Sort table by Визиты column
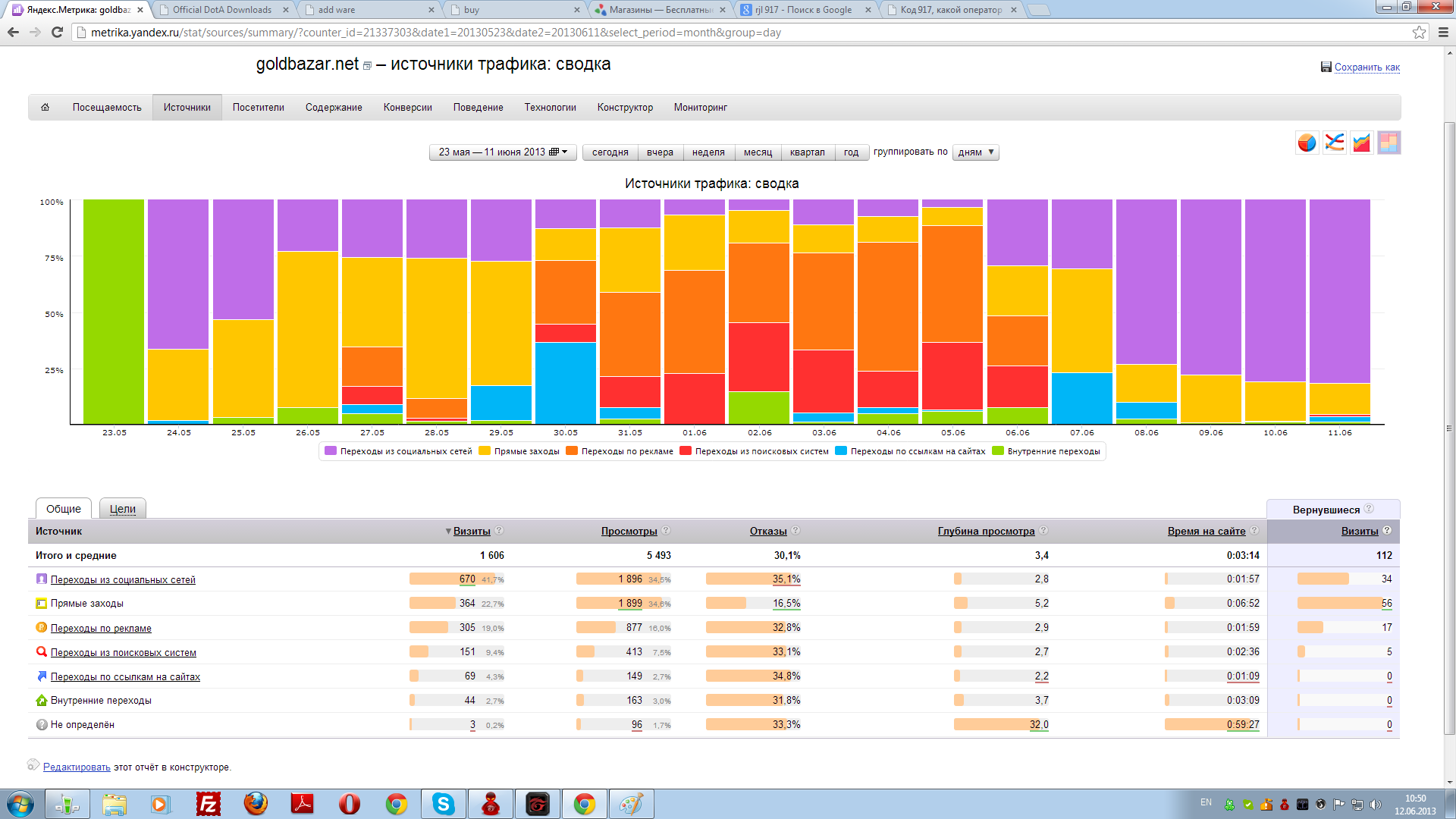The image size is (1456, 819). [x=471, y=531]
